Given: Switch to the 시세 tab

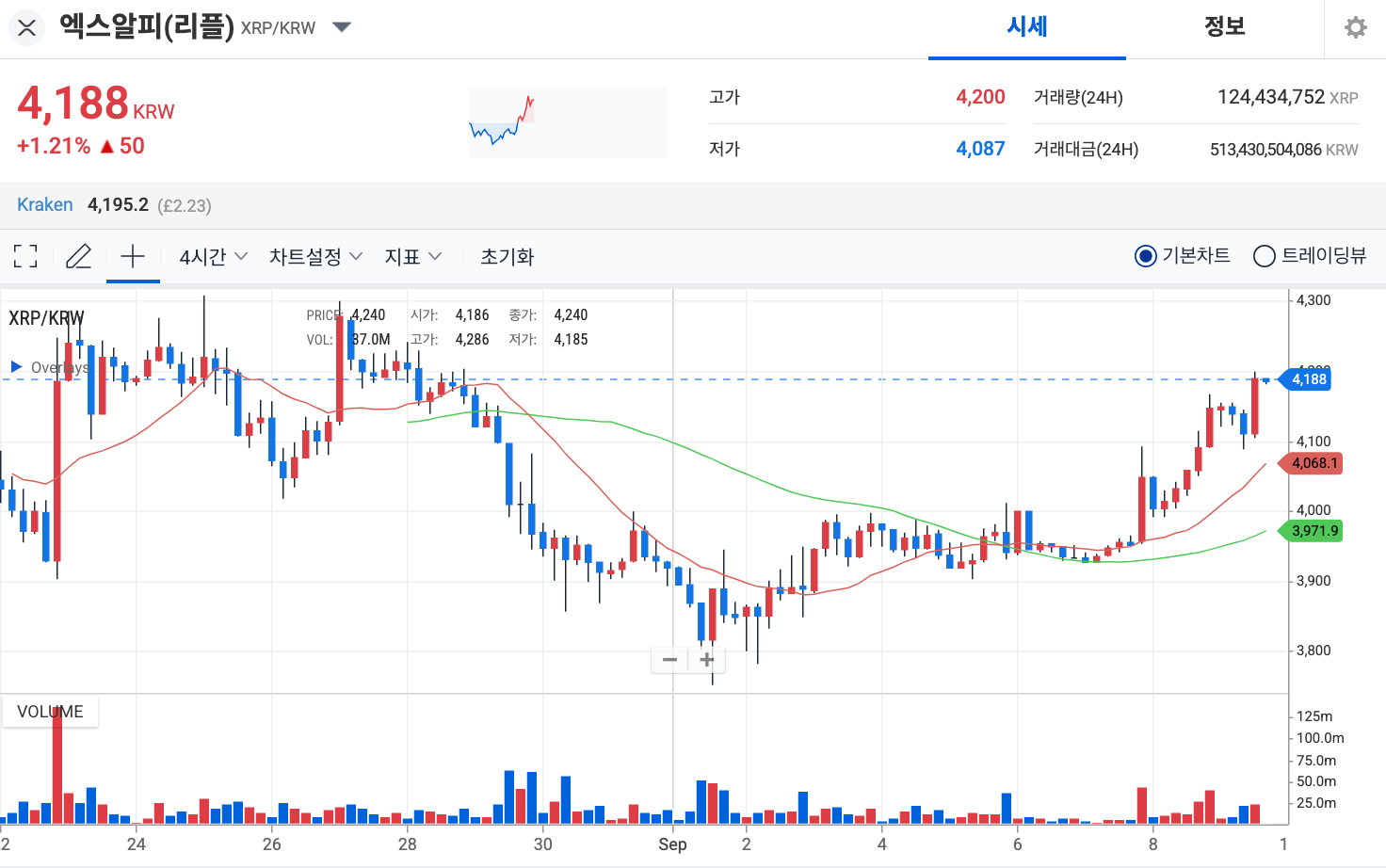Looking at the screenshot, I should [x=1026, y=27].
